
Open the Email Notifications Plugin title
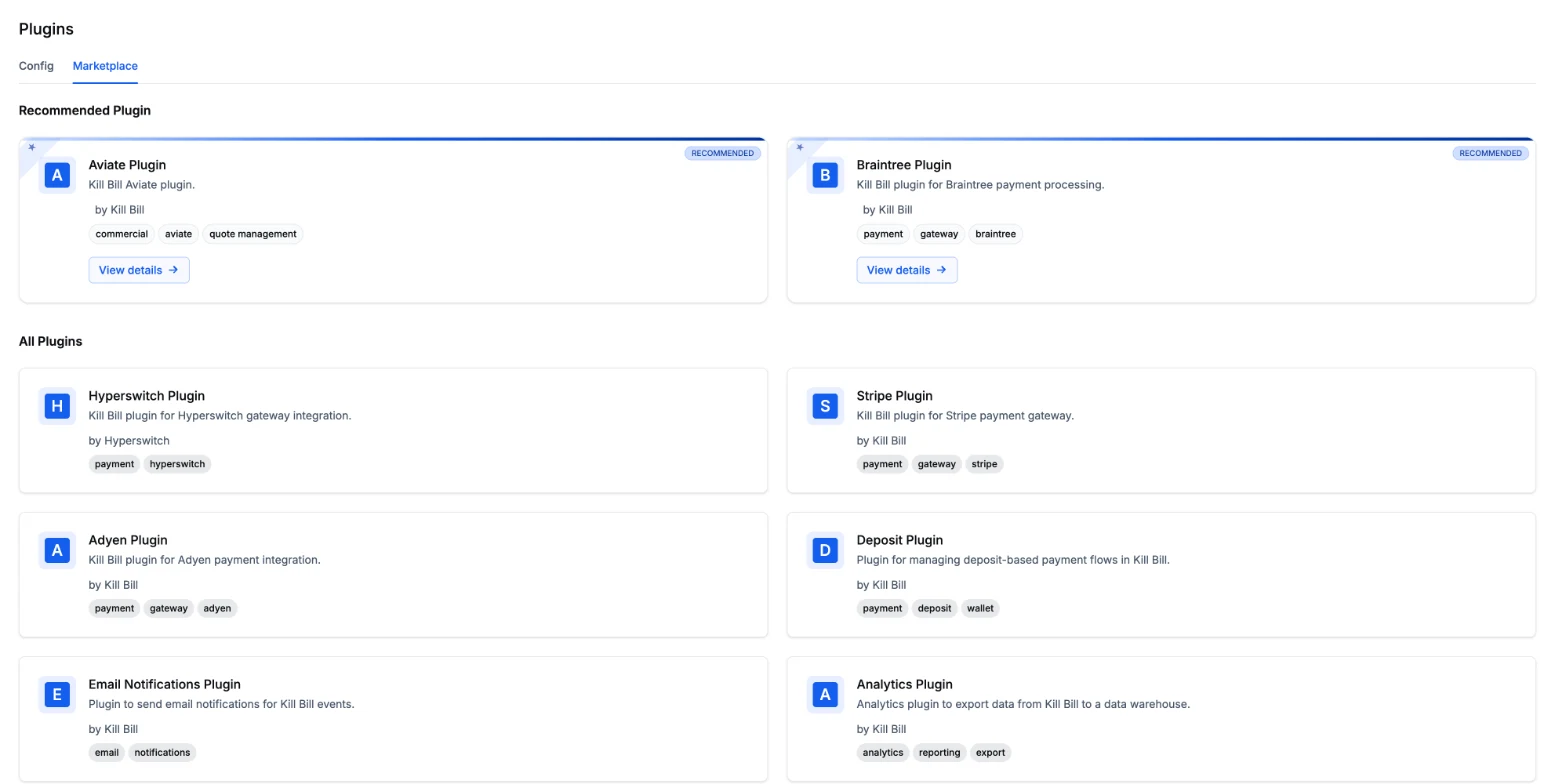point(165,684)
